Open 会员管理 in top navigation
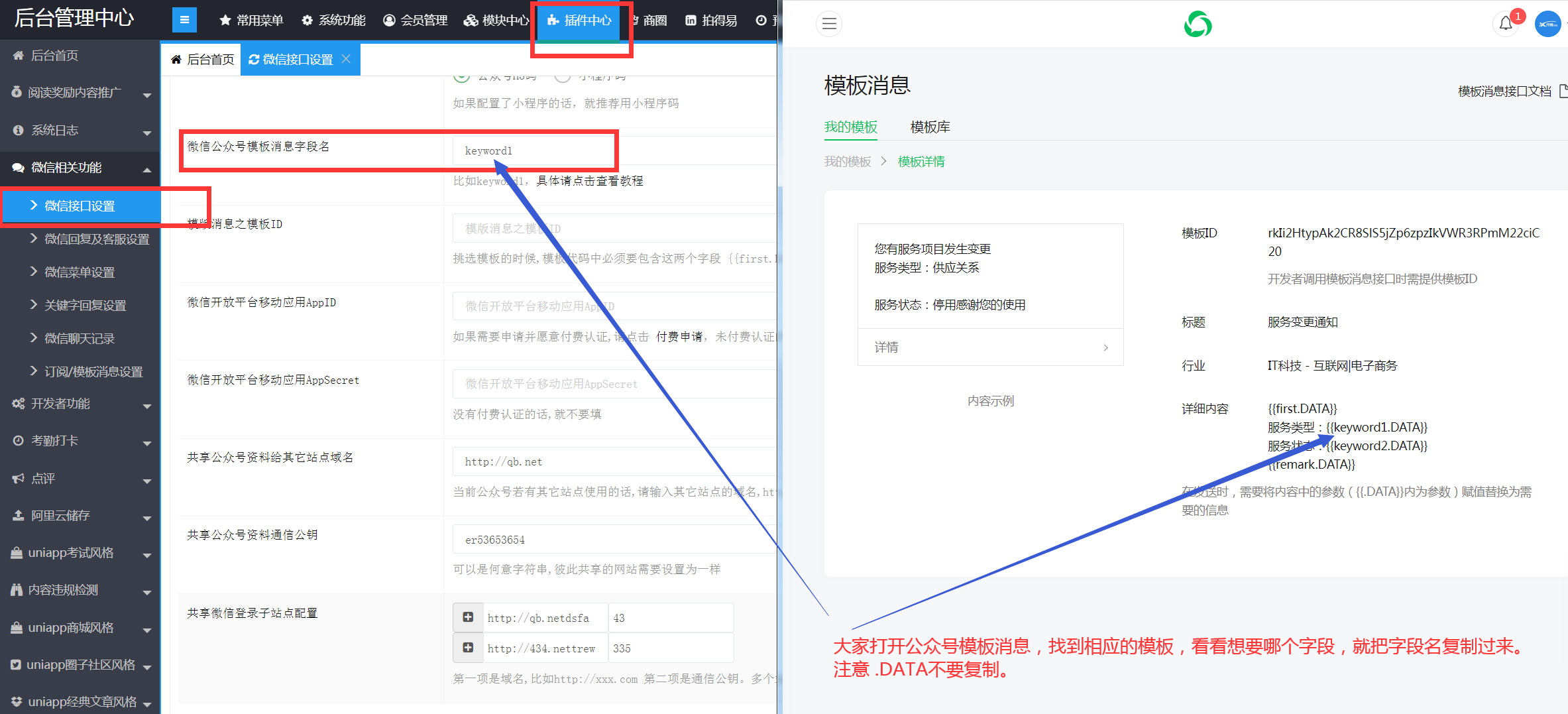 (416, 21)
